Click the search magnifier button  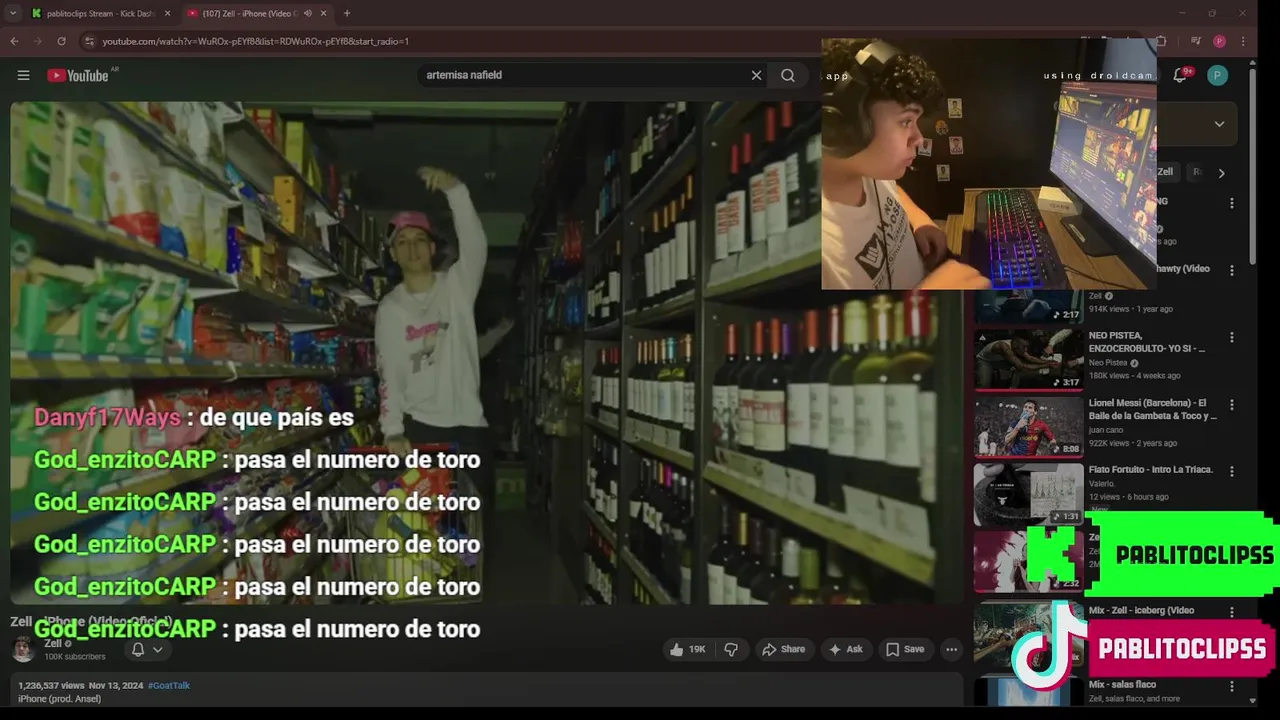coord(788,75)
